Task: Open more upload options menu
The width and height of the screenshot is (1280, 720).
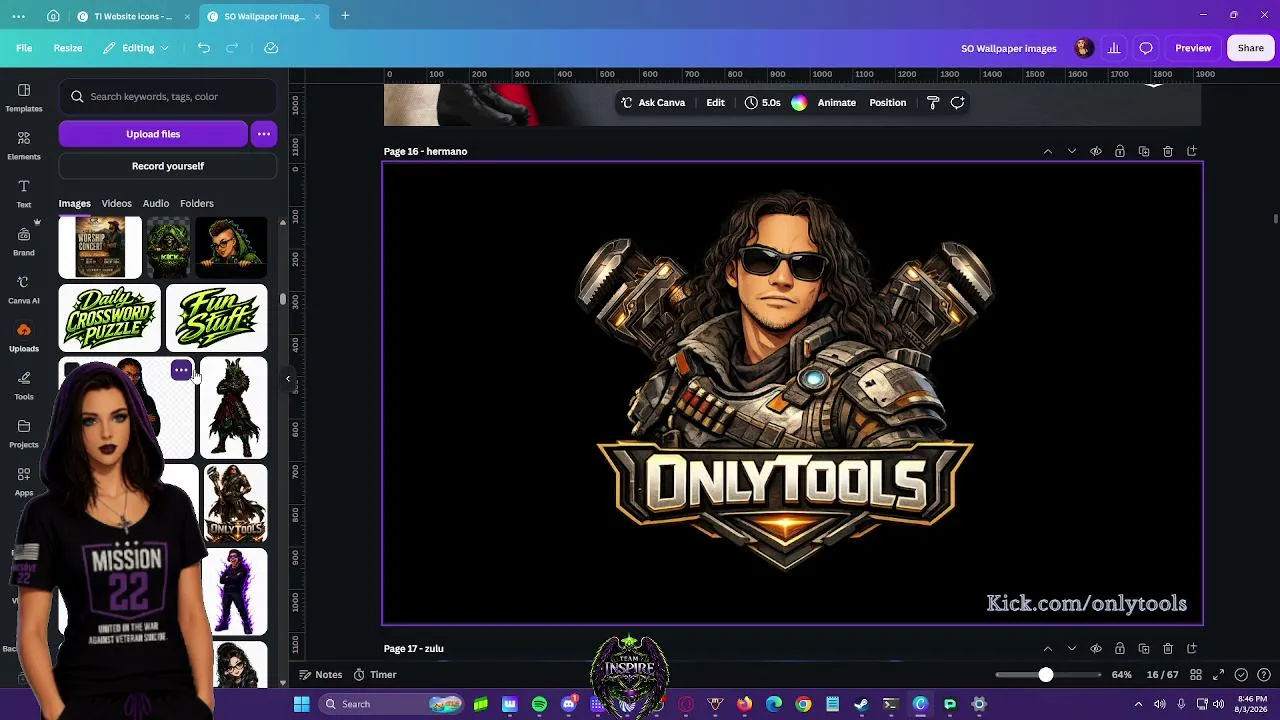Action: (x=264, y=134)
